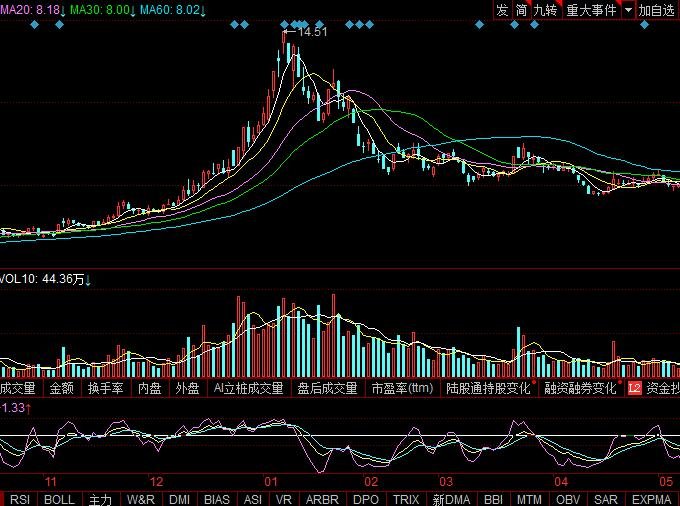The image size is (680, 506).
Task: Select the BBI indicator tab
Action: tap(494, 499)
